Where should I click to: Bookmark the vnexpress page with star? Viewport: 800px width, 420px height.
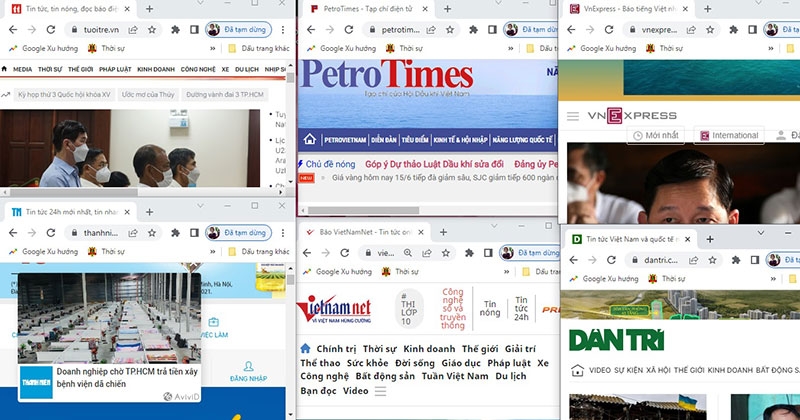point(710,30)
